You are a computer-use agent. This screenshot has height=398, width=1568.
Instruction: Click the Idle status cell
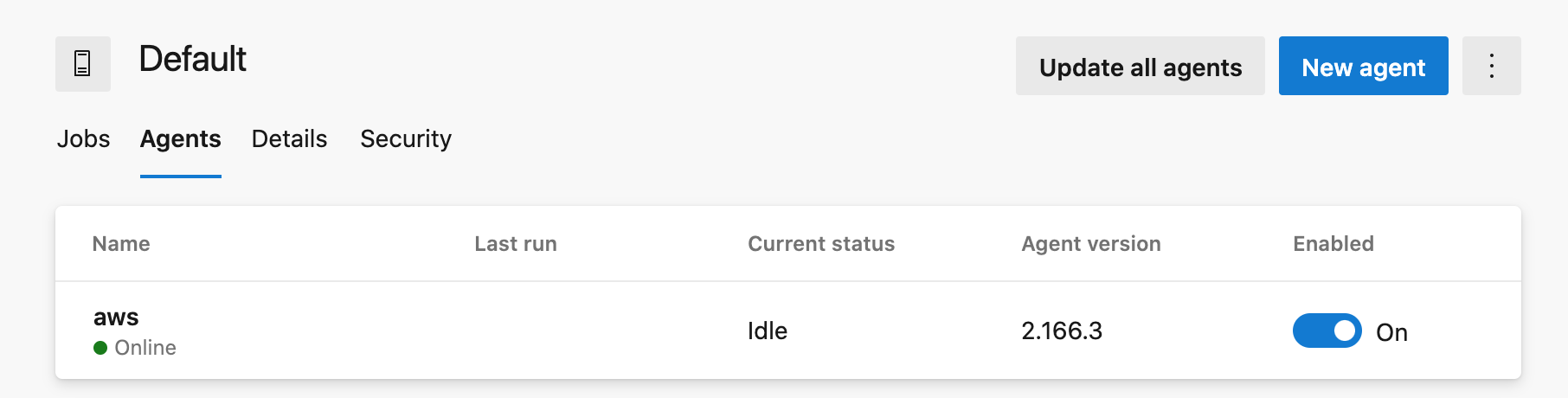(x=768, y=331)
